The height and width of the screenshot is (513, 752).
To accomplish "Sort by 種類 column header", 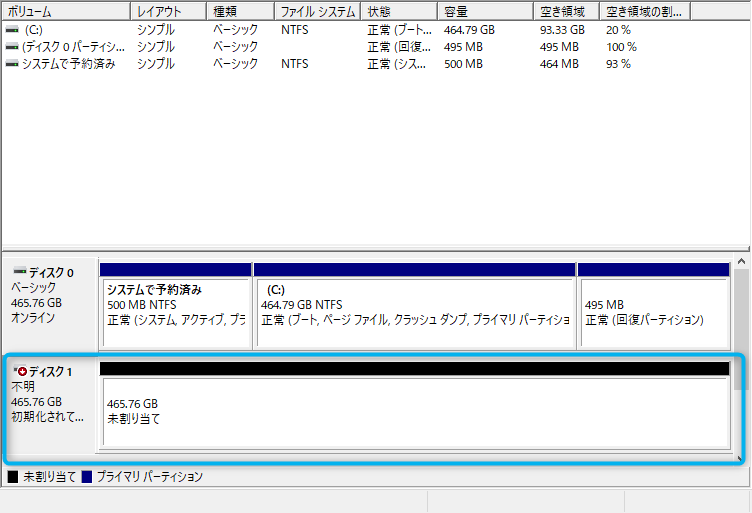I will coord(241,11).
